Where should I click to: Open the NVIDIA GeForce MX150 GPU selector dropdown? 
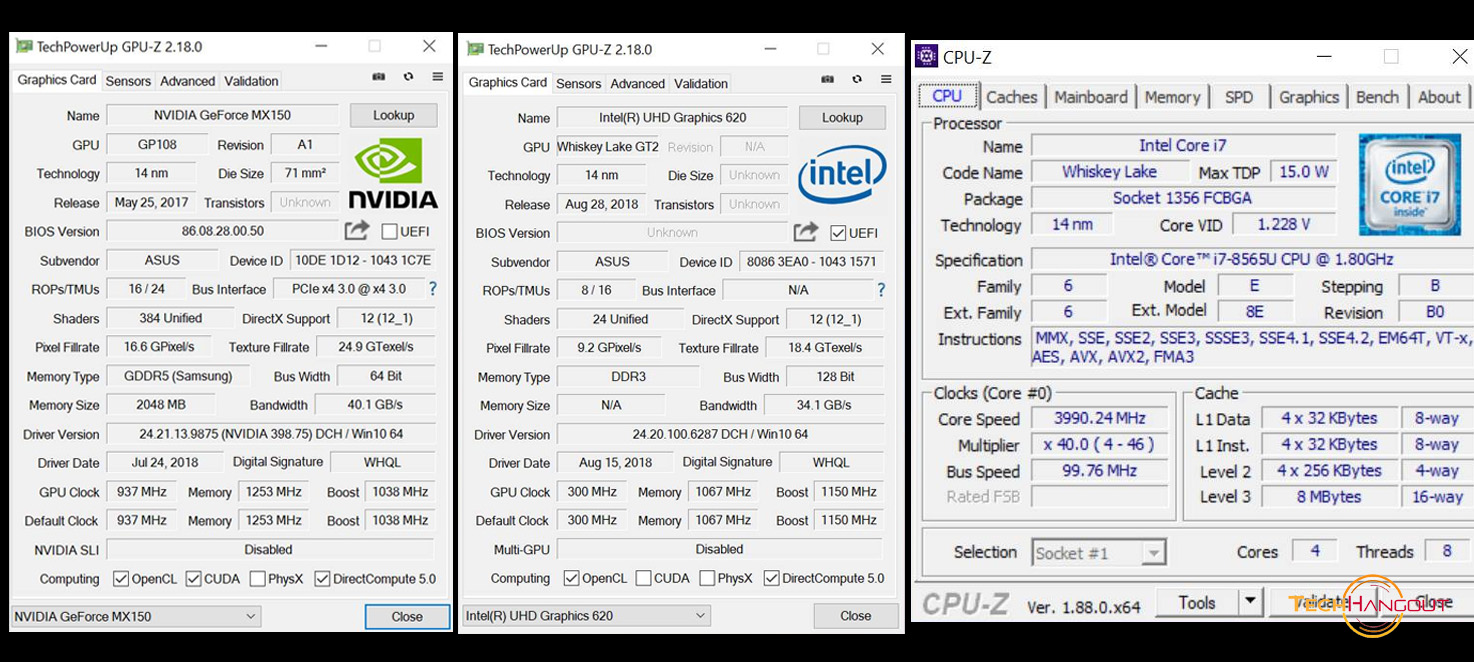pyautogui.click(x=136, y=616)
